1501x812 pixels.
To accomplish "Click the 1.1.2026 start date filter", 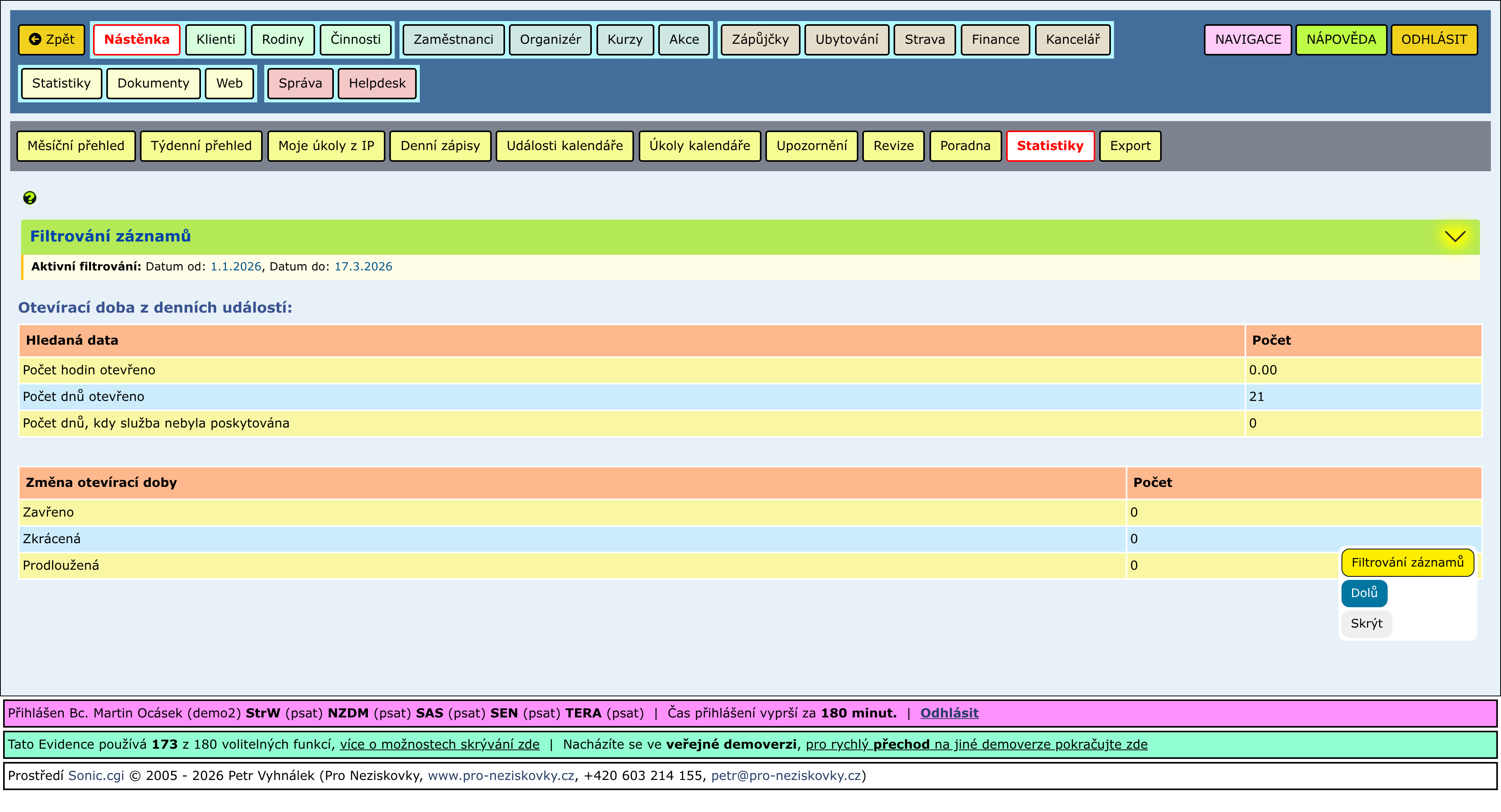I will [x=235, y=267].
